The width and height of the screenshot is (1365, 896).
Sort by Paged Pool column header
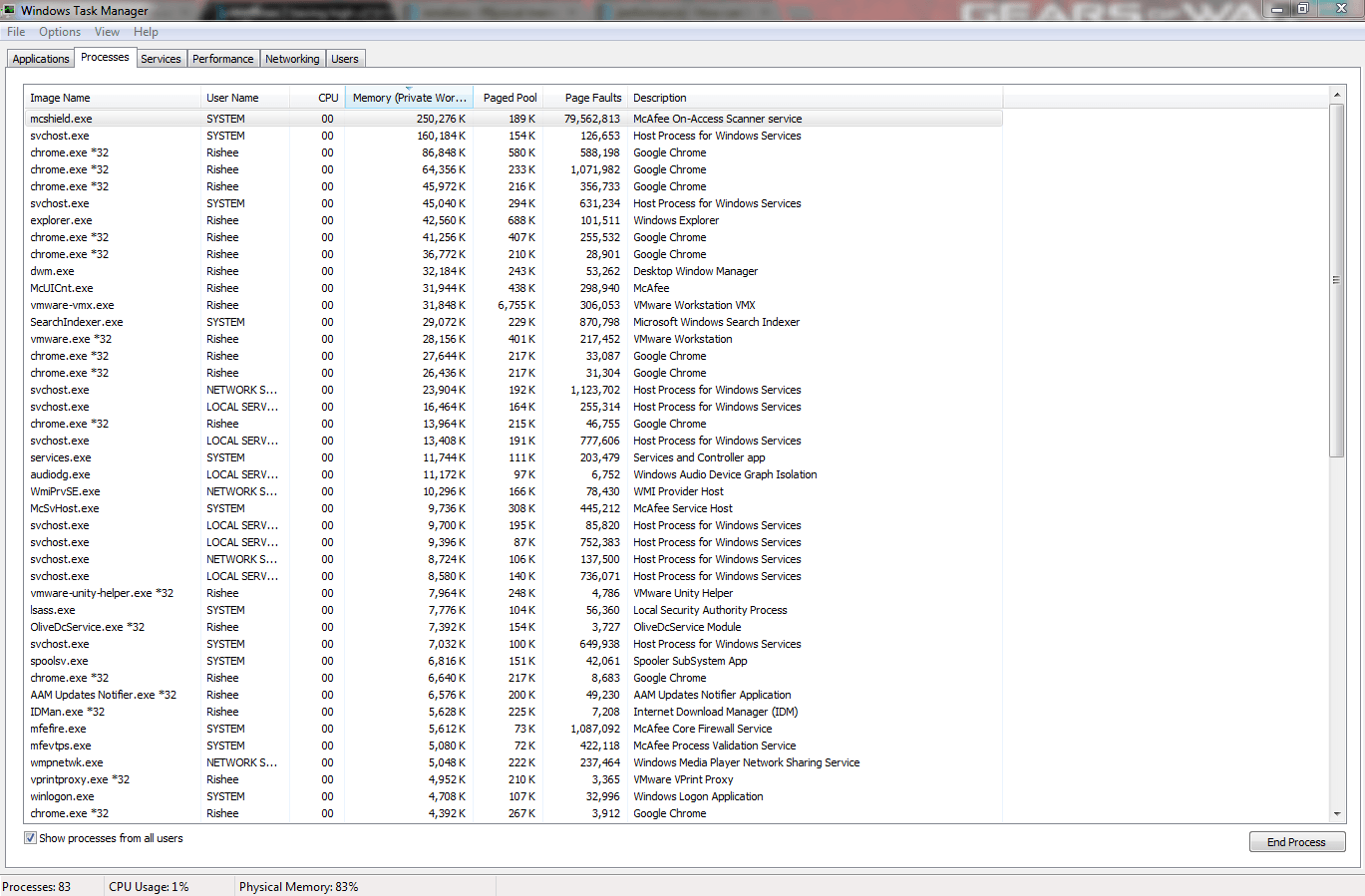pyautogui.click(x=509, y=98)
